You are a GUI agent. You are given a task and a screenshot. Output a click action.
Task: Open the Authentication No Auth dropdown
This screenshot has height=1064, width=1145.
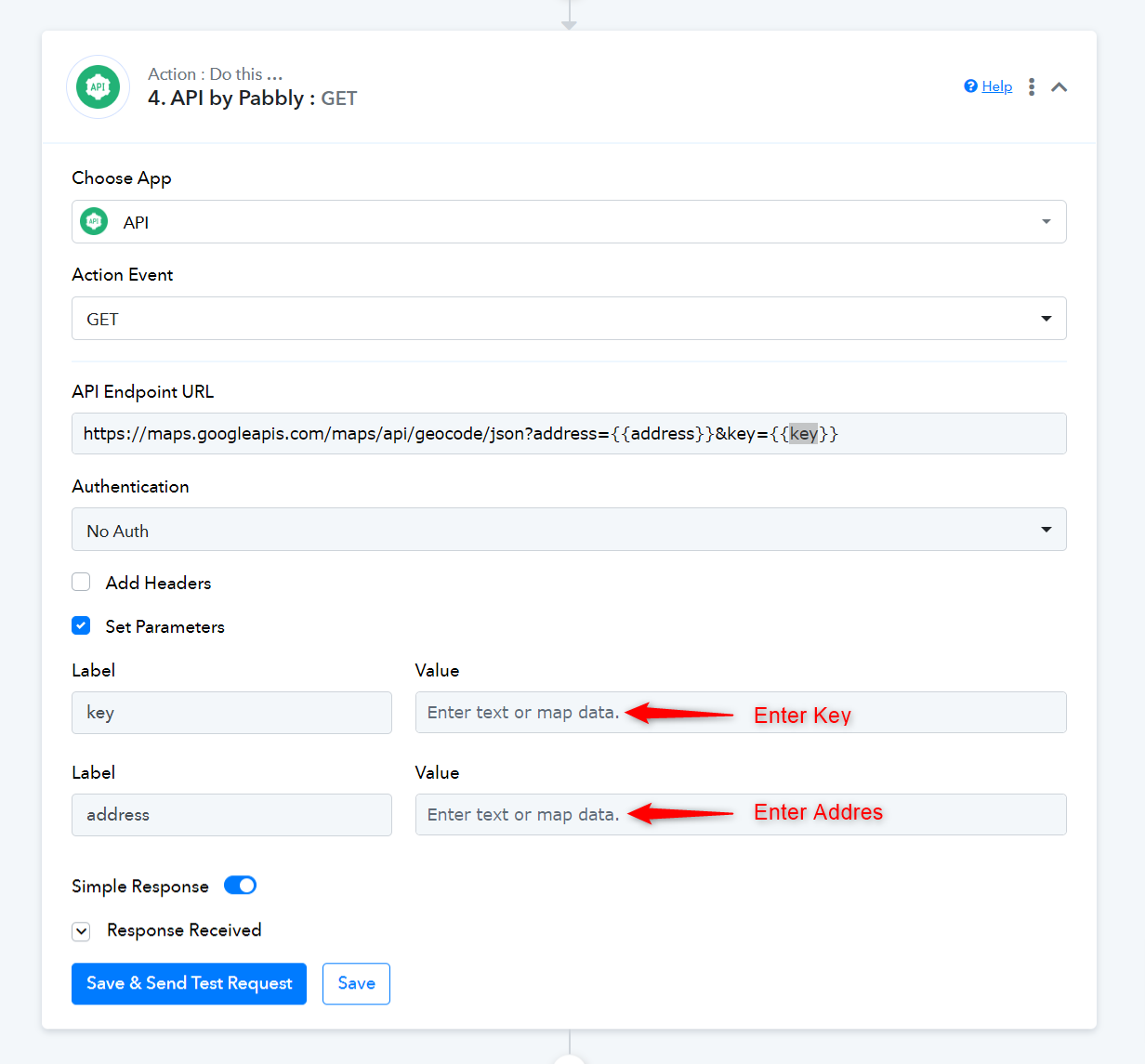coord(569,530)
